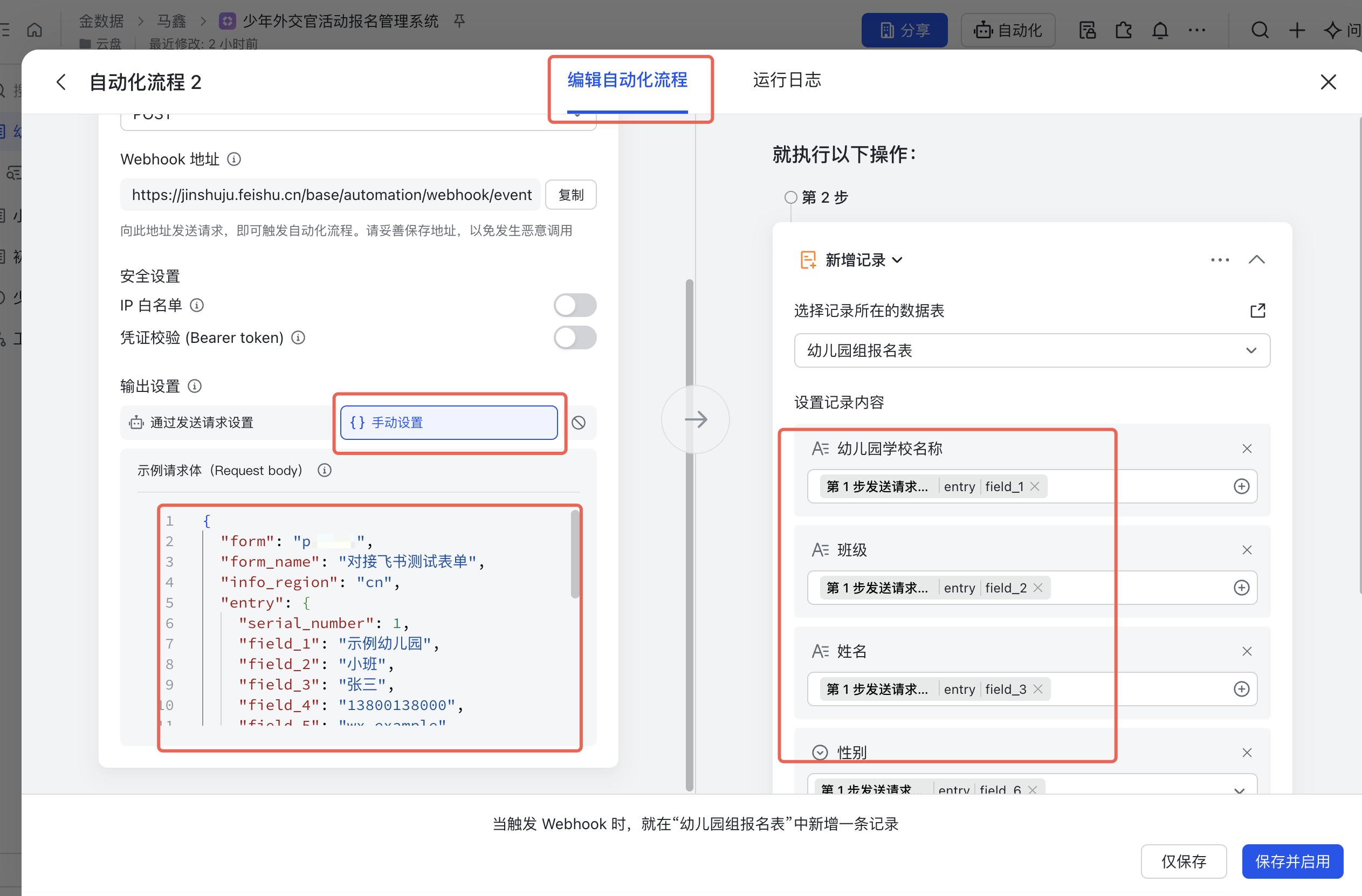Switch to the 运行日志 tab

click(x=787, y=80)
